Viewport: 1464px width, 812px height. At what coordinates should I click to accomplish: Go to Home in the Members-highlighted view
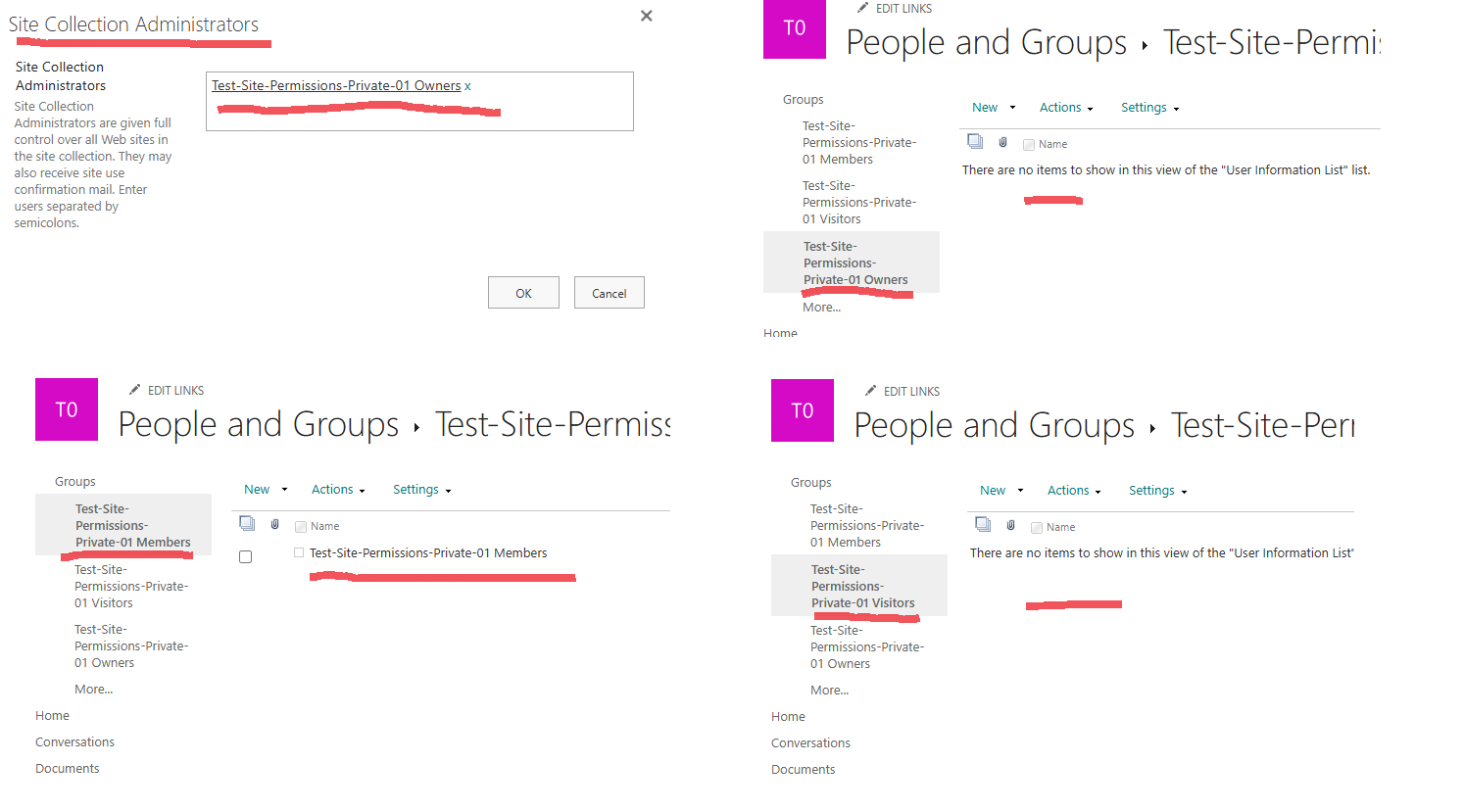click(x=52, y=715)
